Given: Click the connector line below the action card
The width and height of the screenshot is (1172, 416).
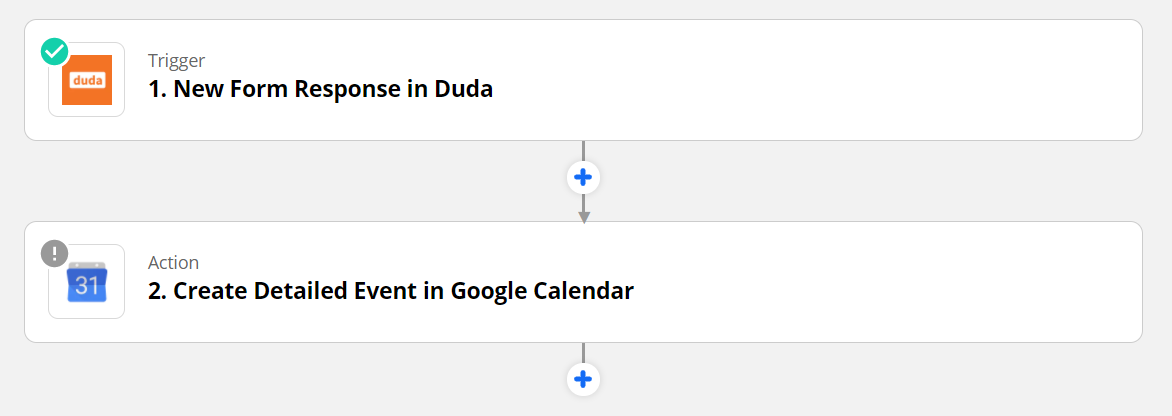Looking at the screenshot, I should [583, 352].
